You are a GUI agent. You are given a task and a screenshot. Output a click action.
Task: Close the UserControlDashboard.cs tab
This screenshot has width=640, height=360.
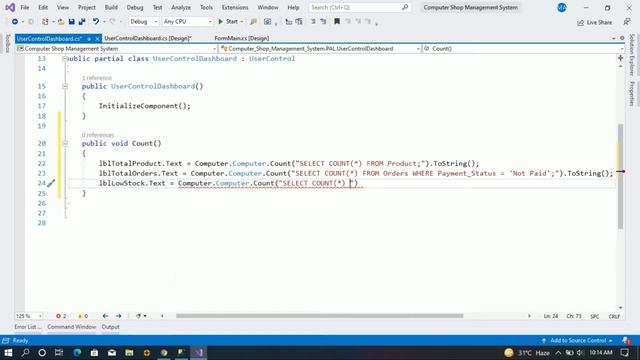[x=97, y=39]
